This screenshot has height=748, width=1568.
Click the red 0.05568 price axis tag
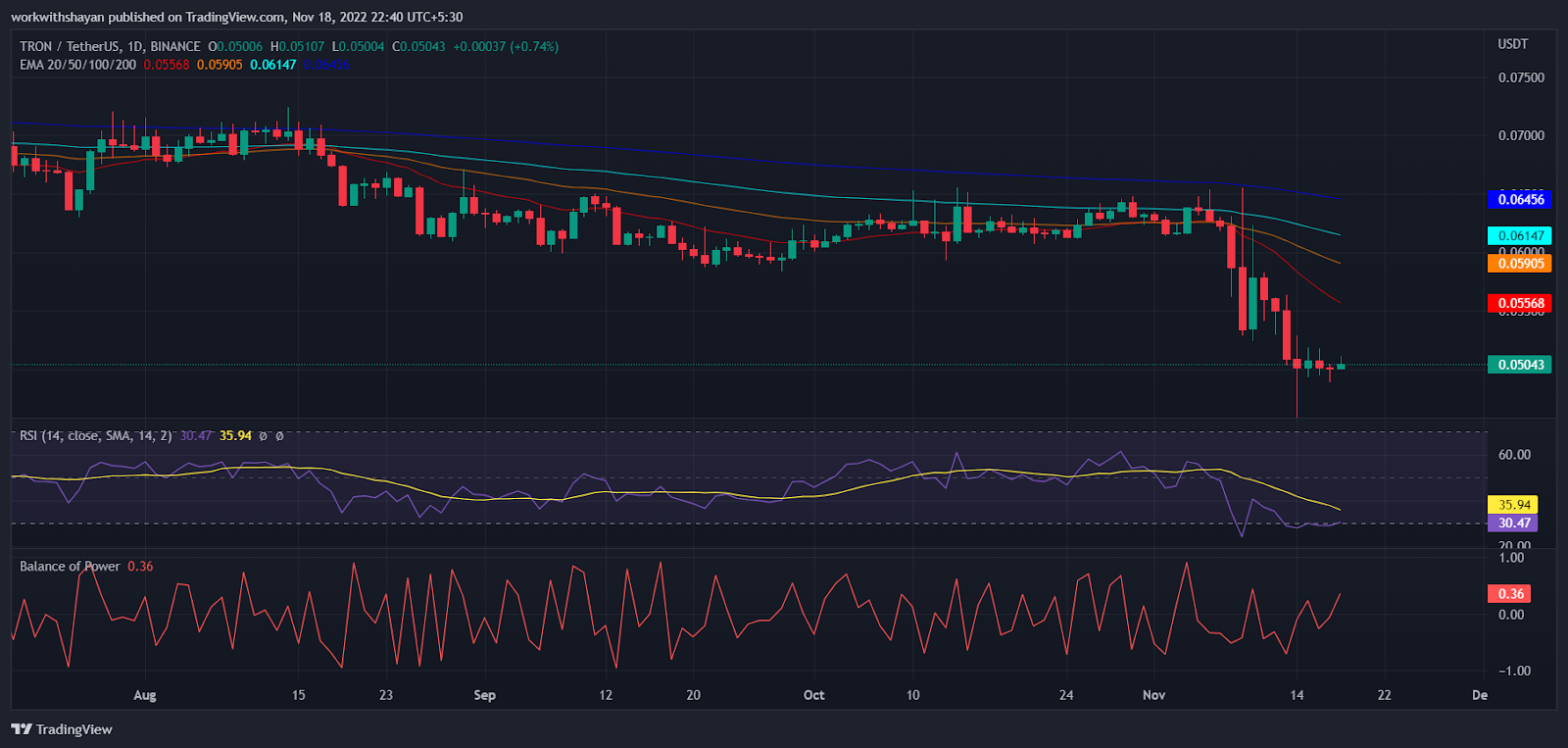1519,303
